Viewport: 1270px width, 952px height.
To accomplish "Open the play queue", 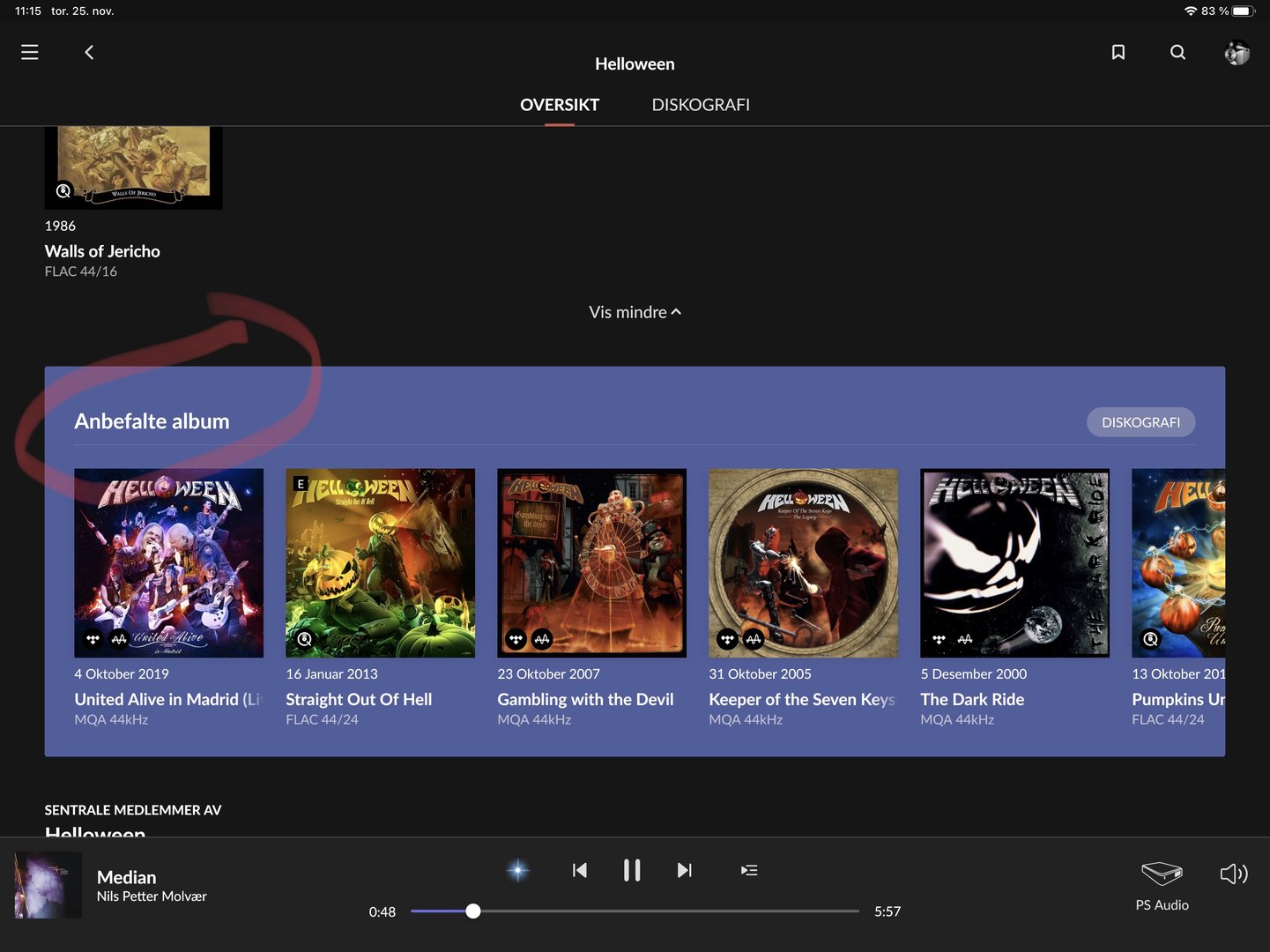I will 749,871.
